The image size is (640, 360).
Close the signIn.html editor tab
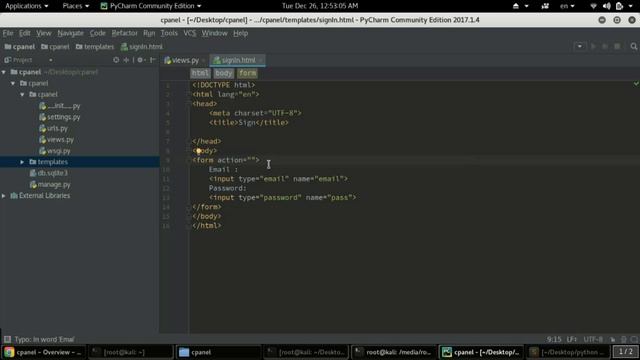260,60
